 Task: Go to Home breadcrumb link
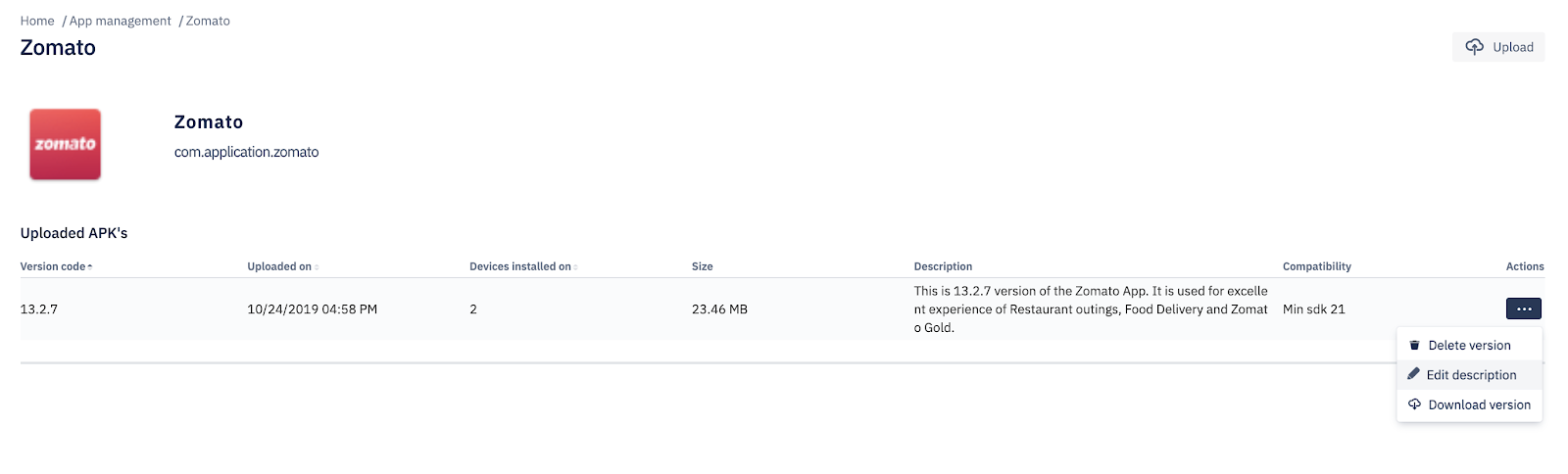(x=37, y=21)
